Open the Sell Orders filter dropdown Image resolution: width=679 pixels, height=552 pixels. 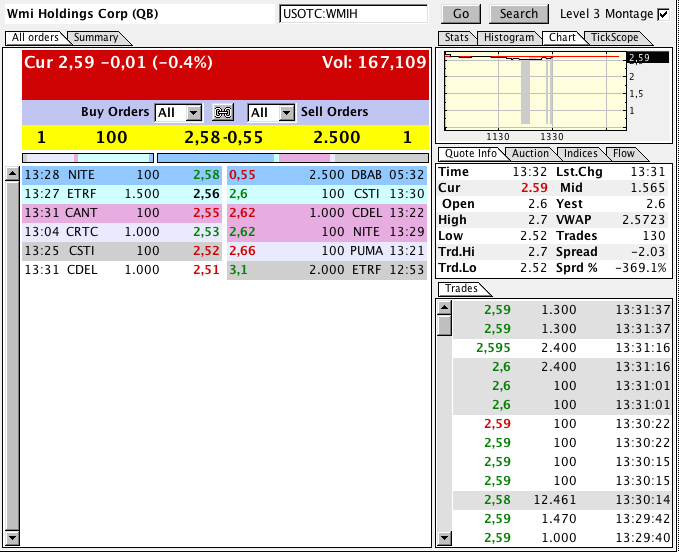(286, 113)
